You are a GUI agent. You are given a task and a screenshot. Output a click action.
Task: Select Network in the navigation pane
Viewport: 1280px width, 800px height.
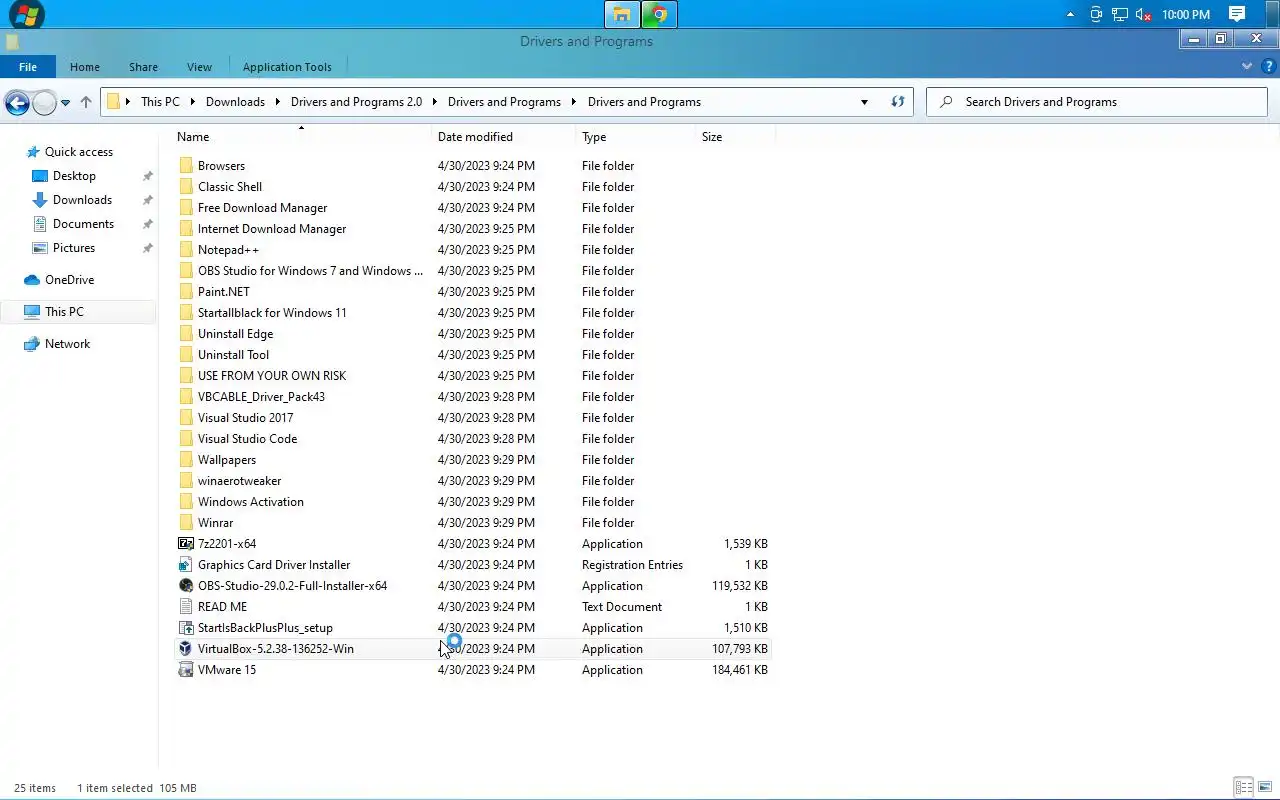click(67, 344)
